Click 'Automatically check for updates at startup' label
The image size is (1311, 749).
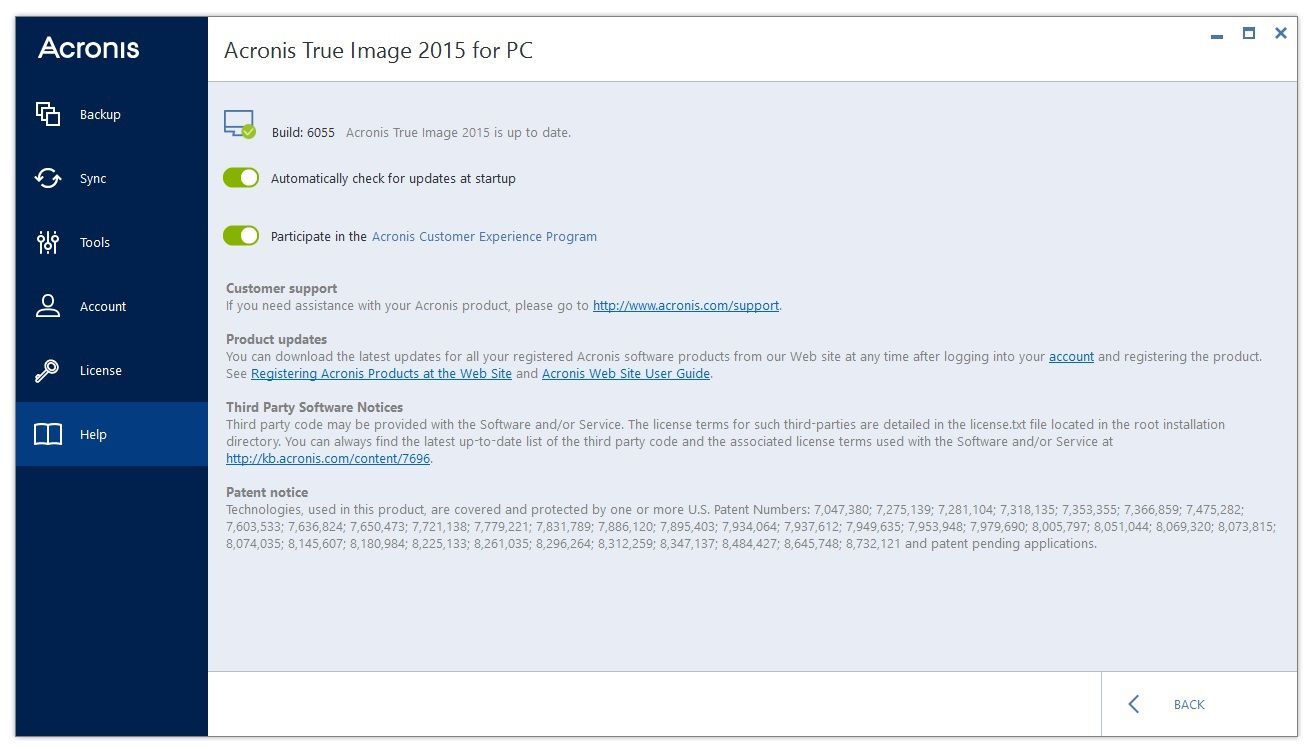pos(393,179)
